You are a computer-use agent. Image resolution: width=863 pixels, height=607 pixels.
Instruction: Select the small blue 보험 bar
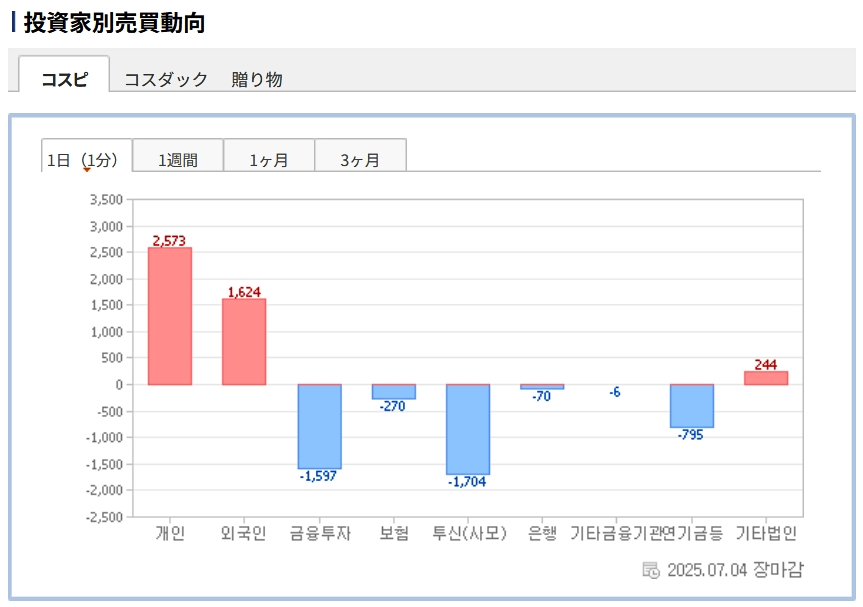pyautogui.click(x=393, y=392)
